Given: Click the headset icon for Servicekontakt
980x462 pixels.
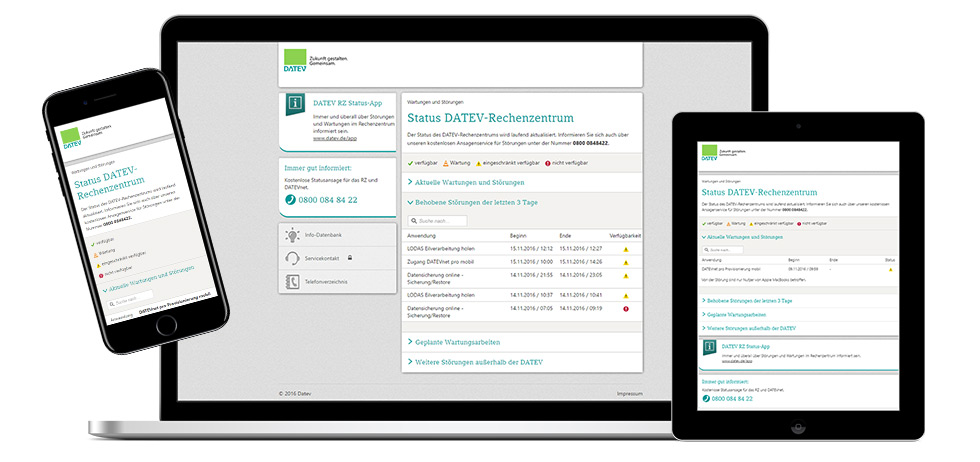Looking at the screenshot, I should pos(292,258).
